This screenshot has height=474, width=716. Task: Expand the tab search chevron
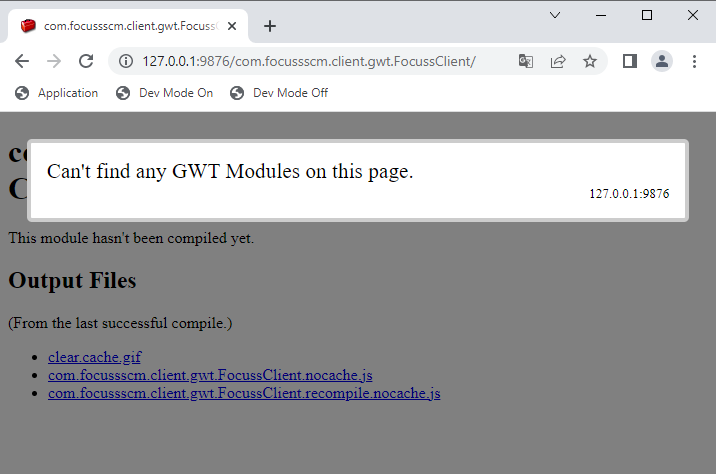(x=555, y=15)
